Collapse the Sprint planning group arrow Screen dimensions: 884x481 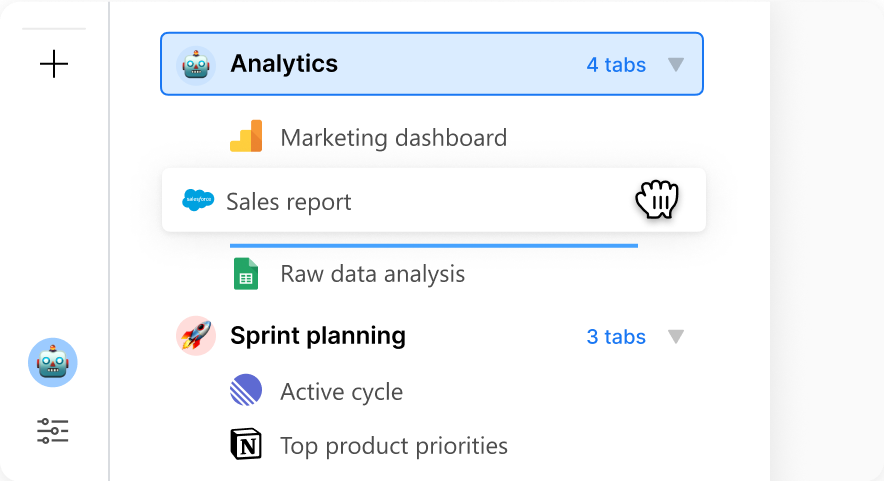676,337
